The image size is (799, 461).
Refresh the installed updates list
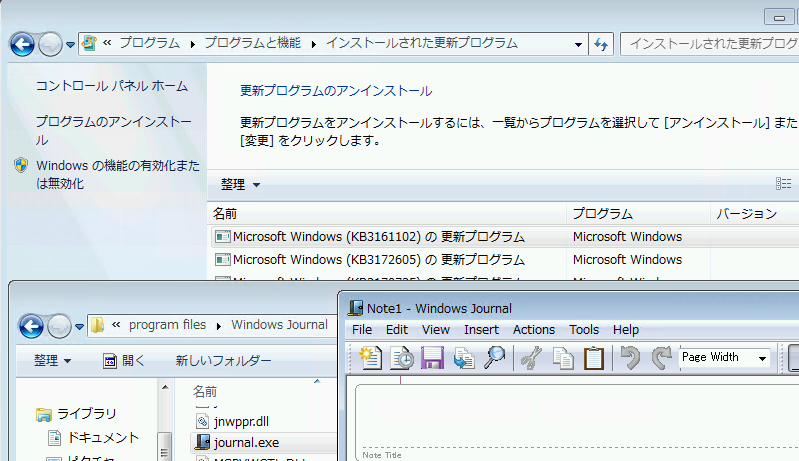point(601,44)
